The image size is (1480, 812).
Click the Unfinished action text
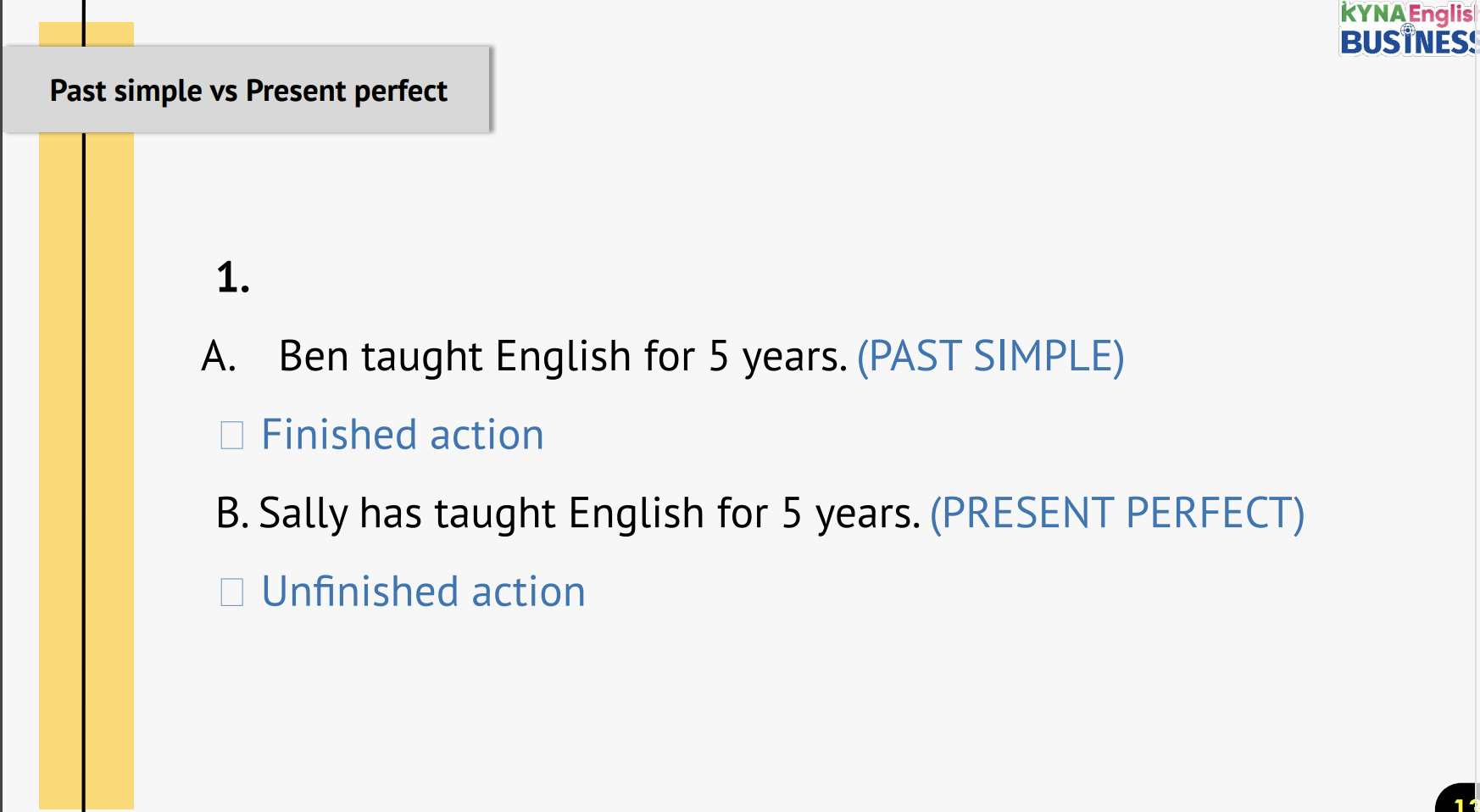click(x=423, y=592)
